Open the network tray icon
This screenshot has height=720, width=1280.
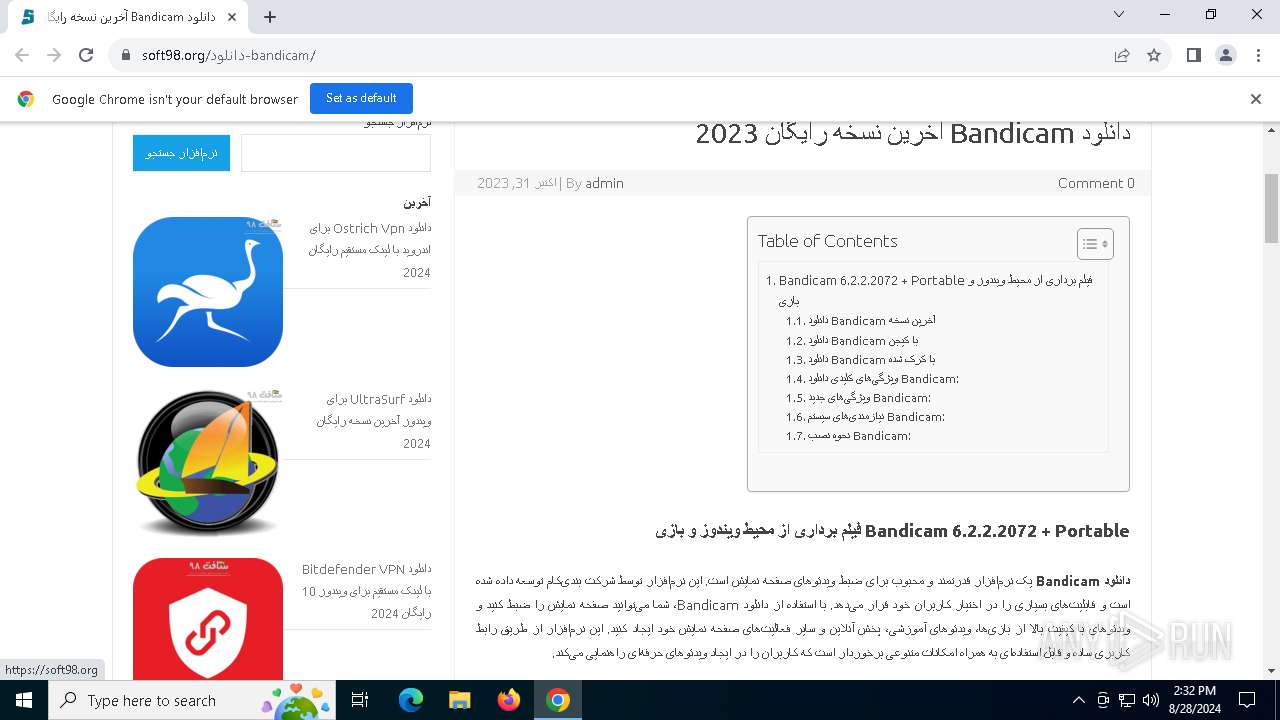[1127, 700]
